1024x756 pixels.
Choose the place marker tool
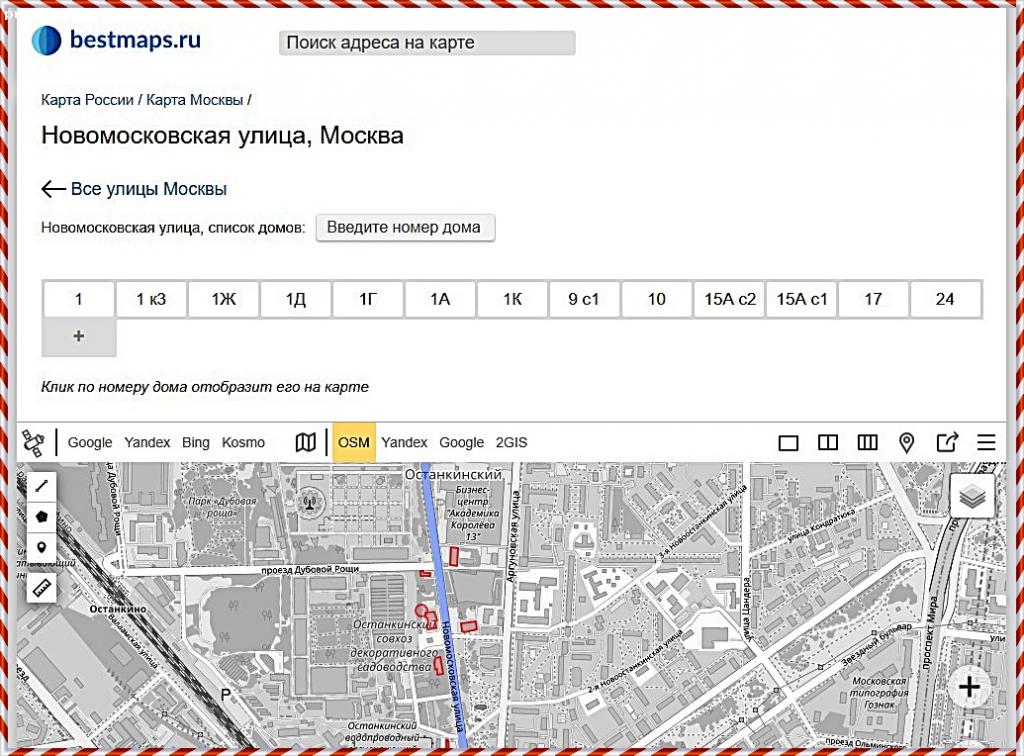(x=42, y=548)
